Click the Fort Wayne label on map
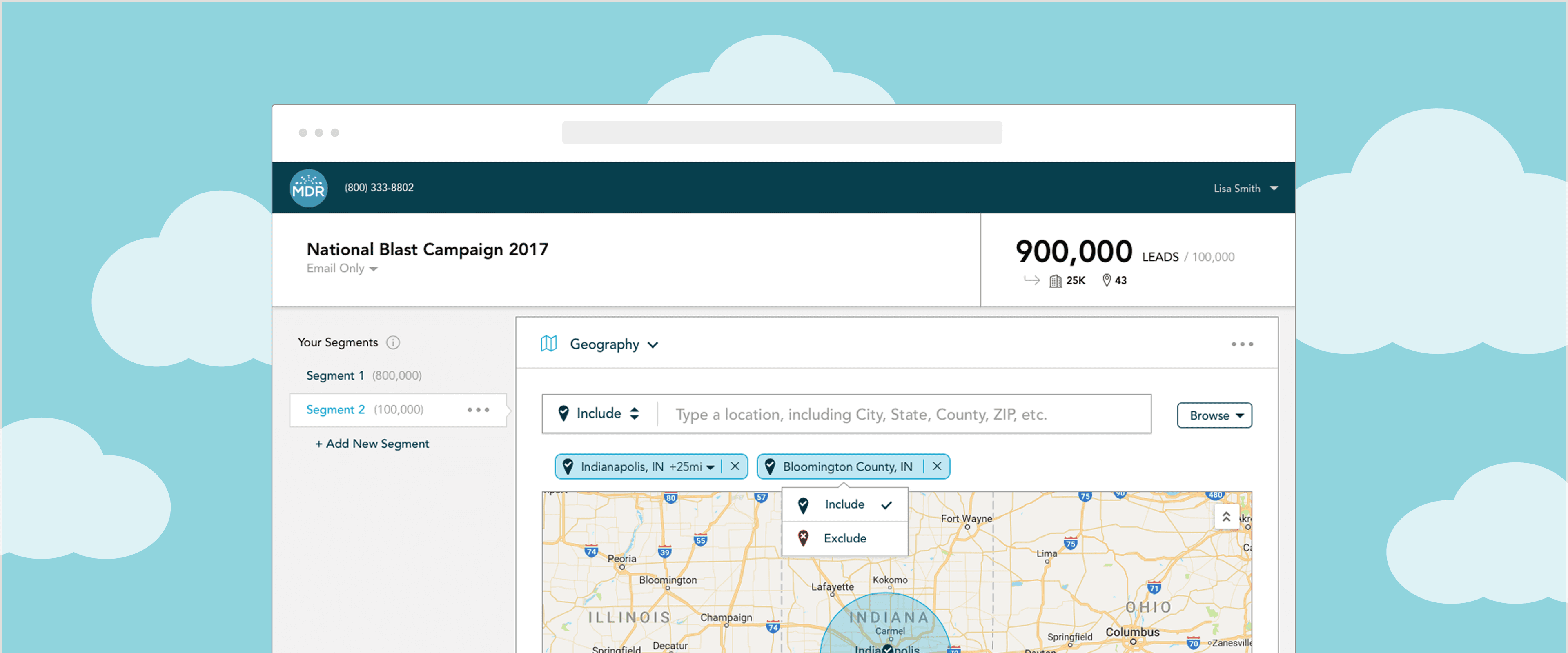 click(x=966, y=518)
